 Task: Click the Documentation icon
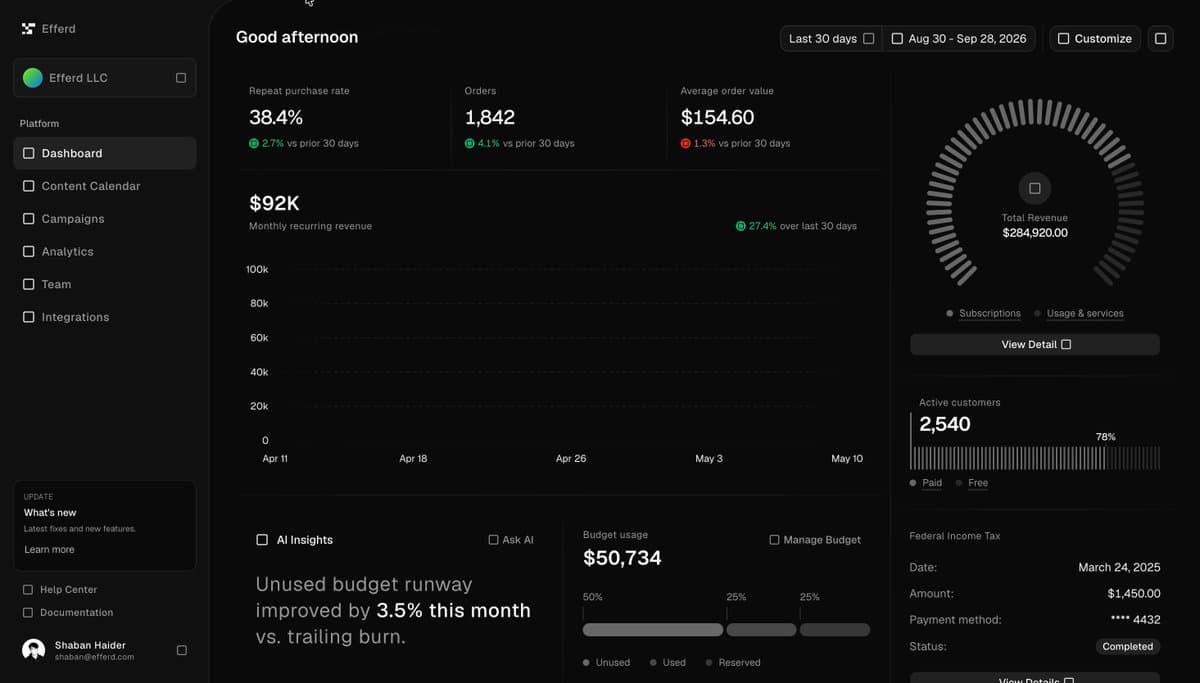28,613
